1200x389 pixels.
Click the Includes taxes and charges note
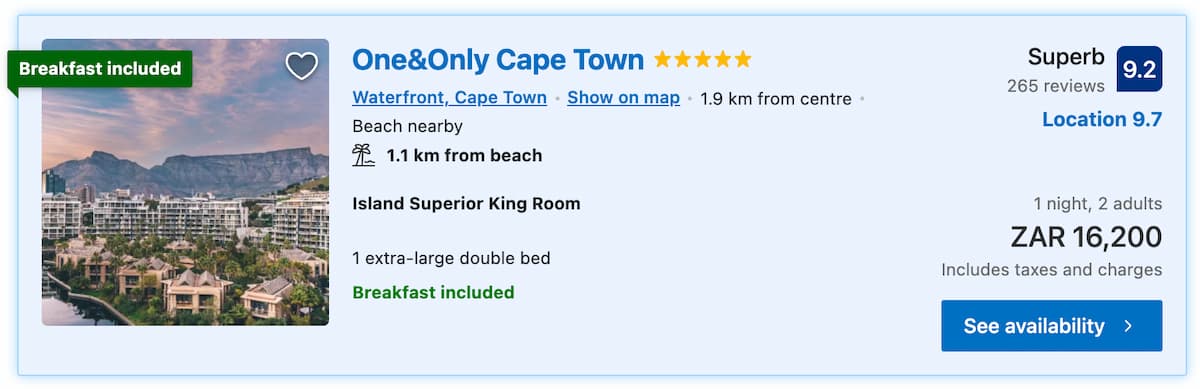[x=1051, y=270]
